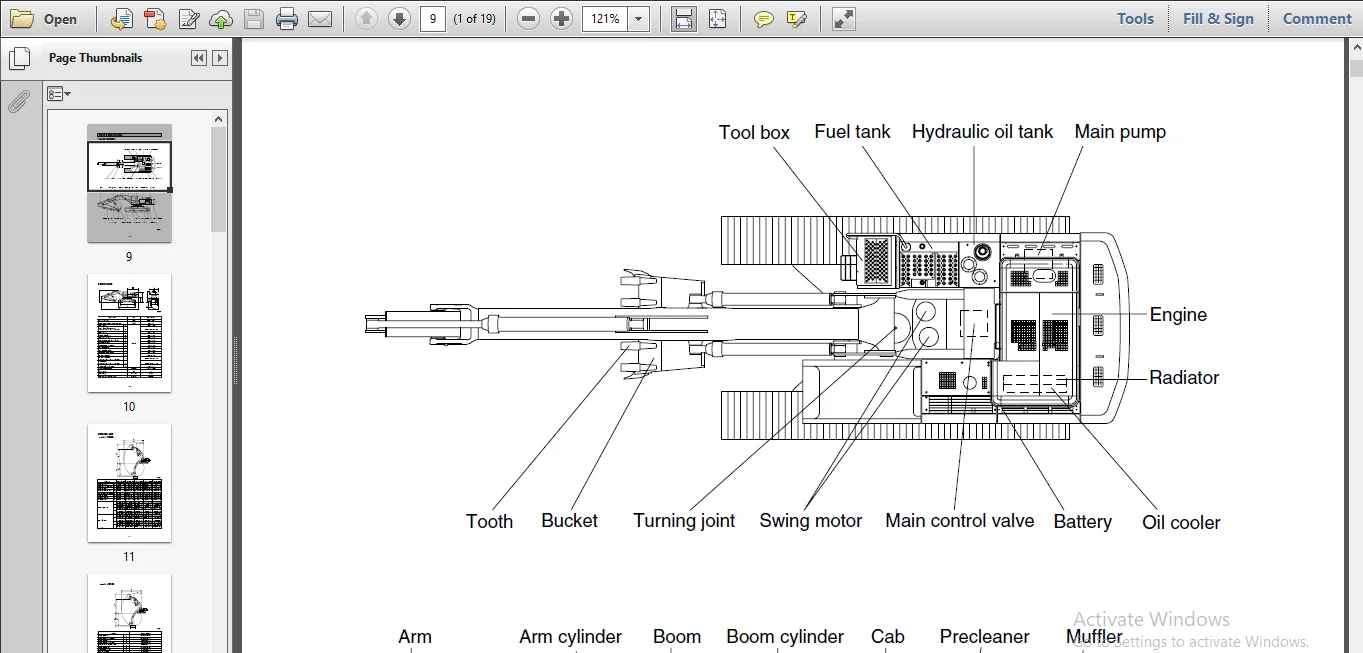Click the 'Hydraulic oil tank' label
The height and width of the screenshot is (653, 1363).
click(982, 131)
